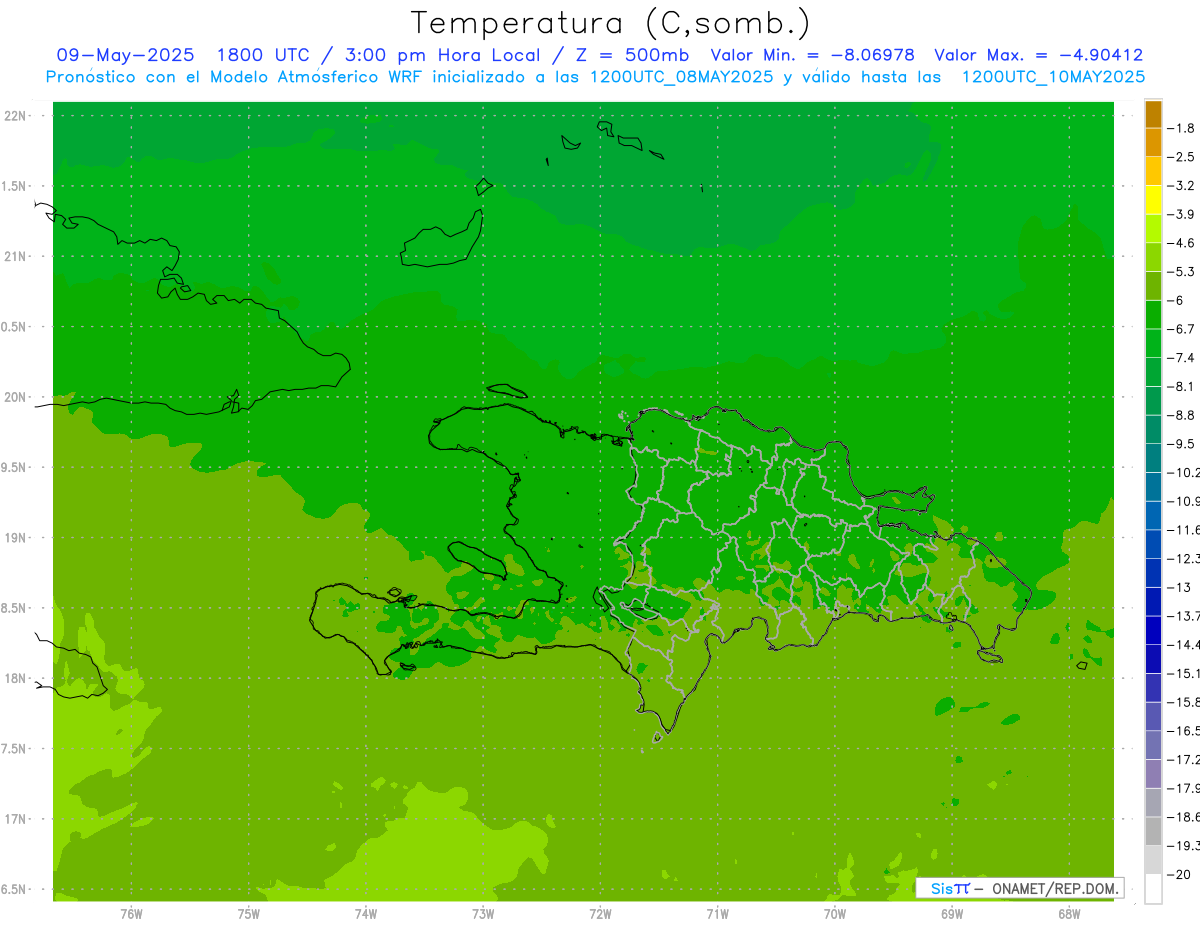Click the "-8.1" colorbar label
Viewport: 1200px width, 927px height.
[1180, 386]
